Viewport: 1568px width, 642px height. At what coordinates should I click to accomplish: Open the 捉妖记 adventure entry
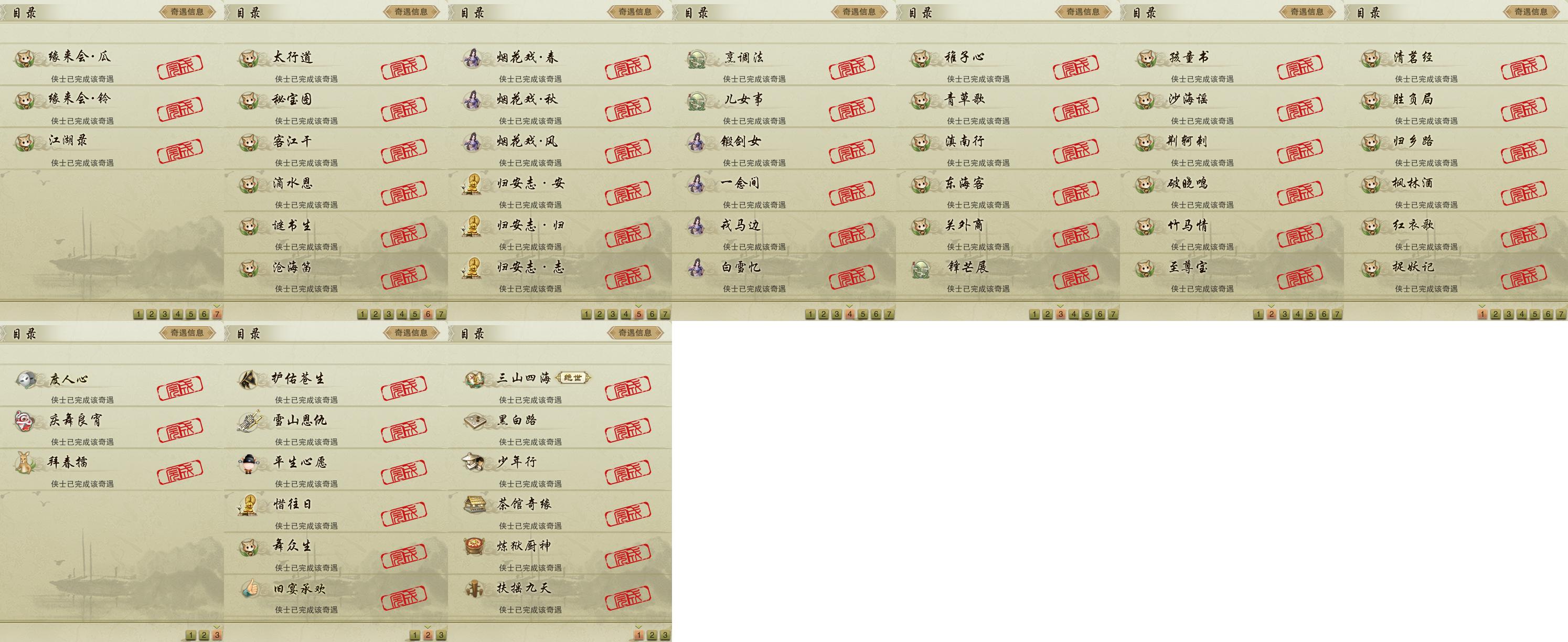coord(1456,274)
